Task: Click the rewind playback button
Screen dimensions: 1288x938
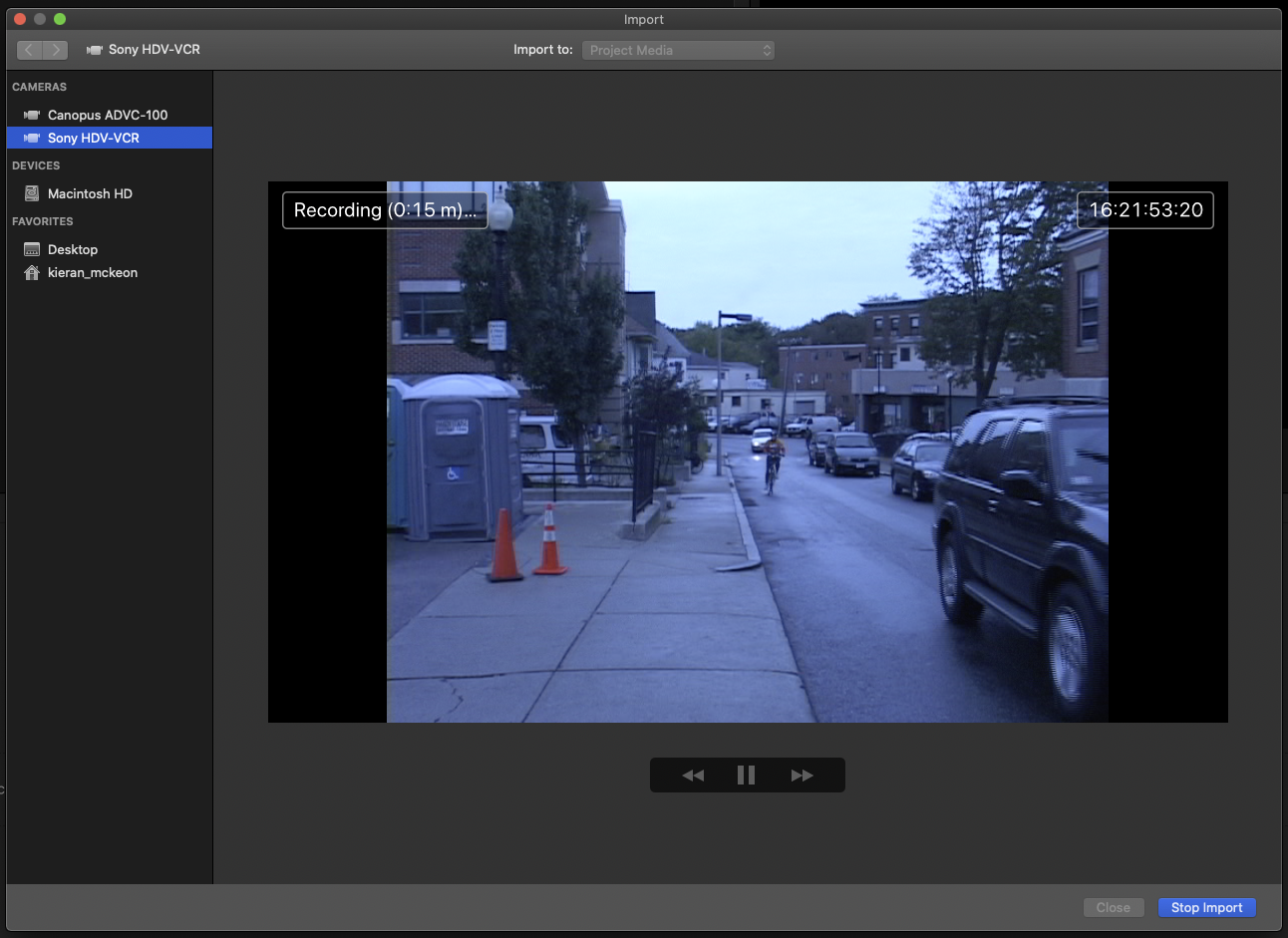Action: click(693, 776)
